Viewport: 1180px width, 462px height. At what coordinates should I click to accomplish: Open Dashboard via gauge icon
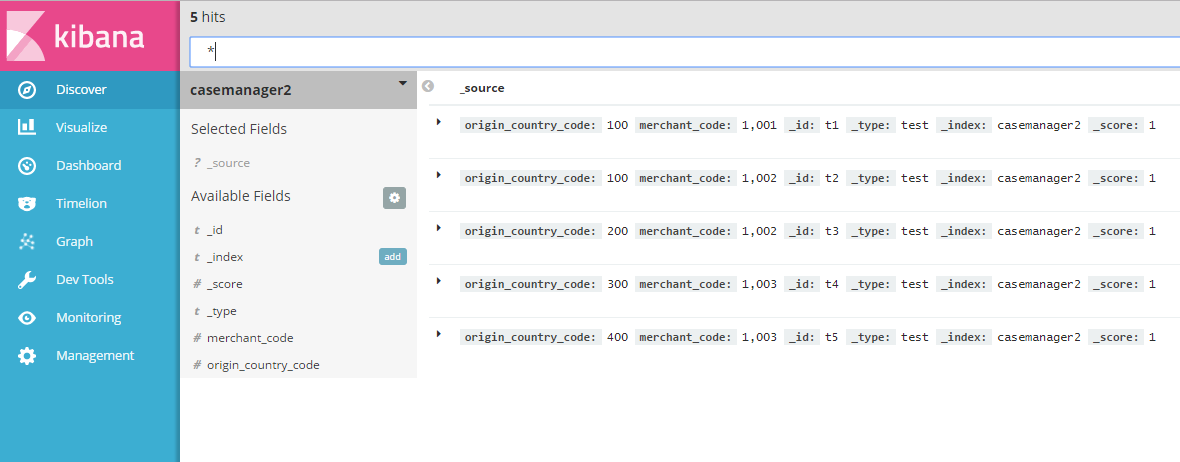point(27,166)
